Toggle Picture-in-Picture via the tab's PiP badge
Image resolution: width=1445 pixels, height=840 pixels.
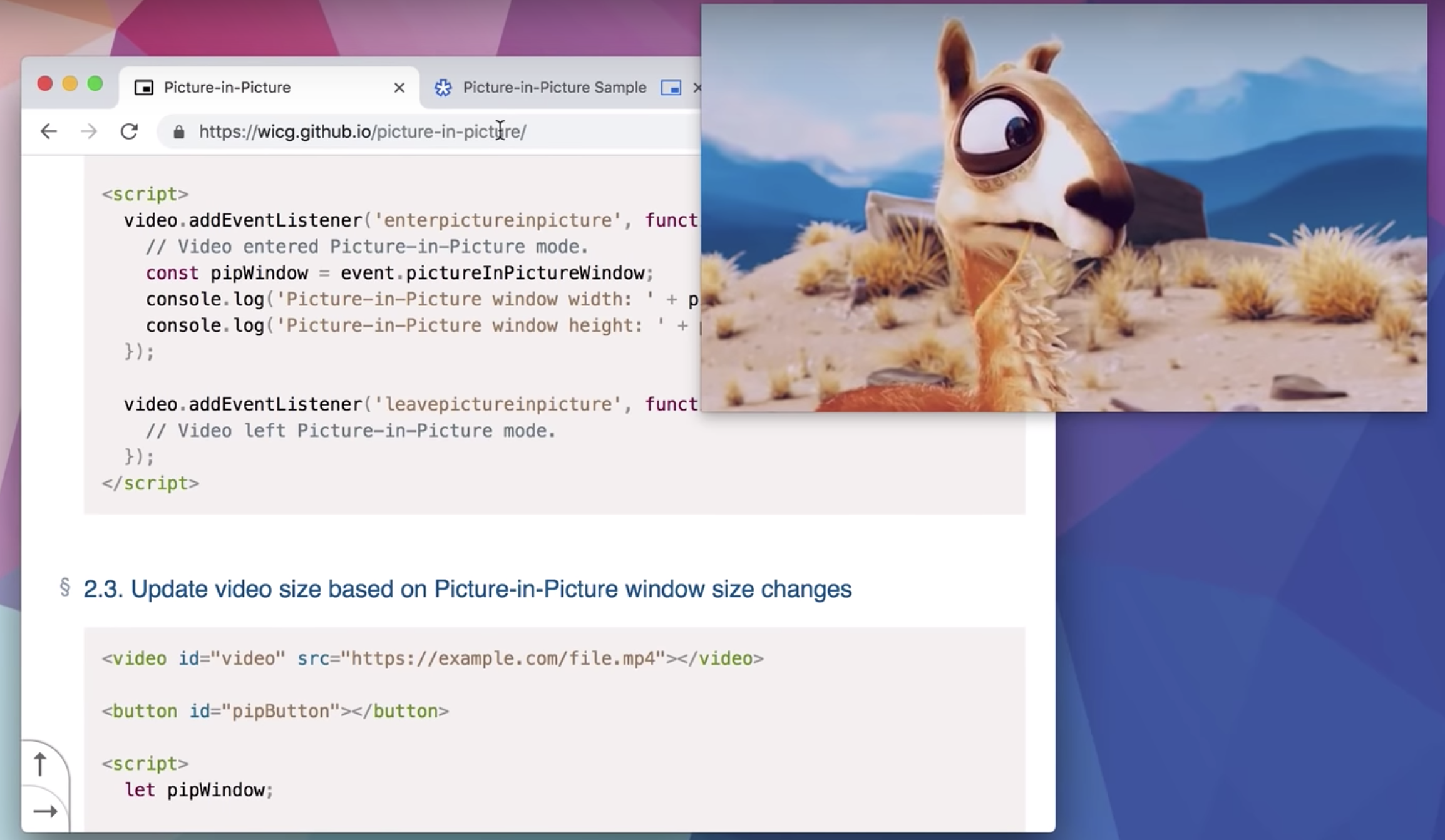tap(670, 88)
